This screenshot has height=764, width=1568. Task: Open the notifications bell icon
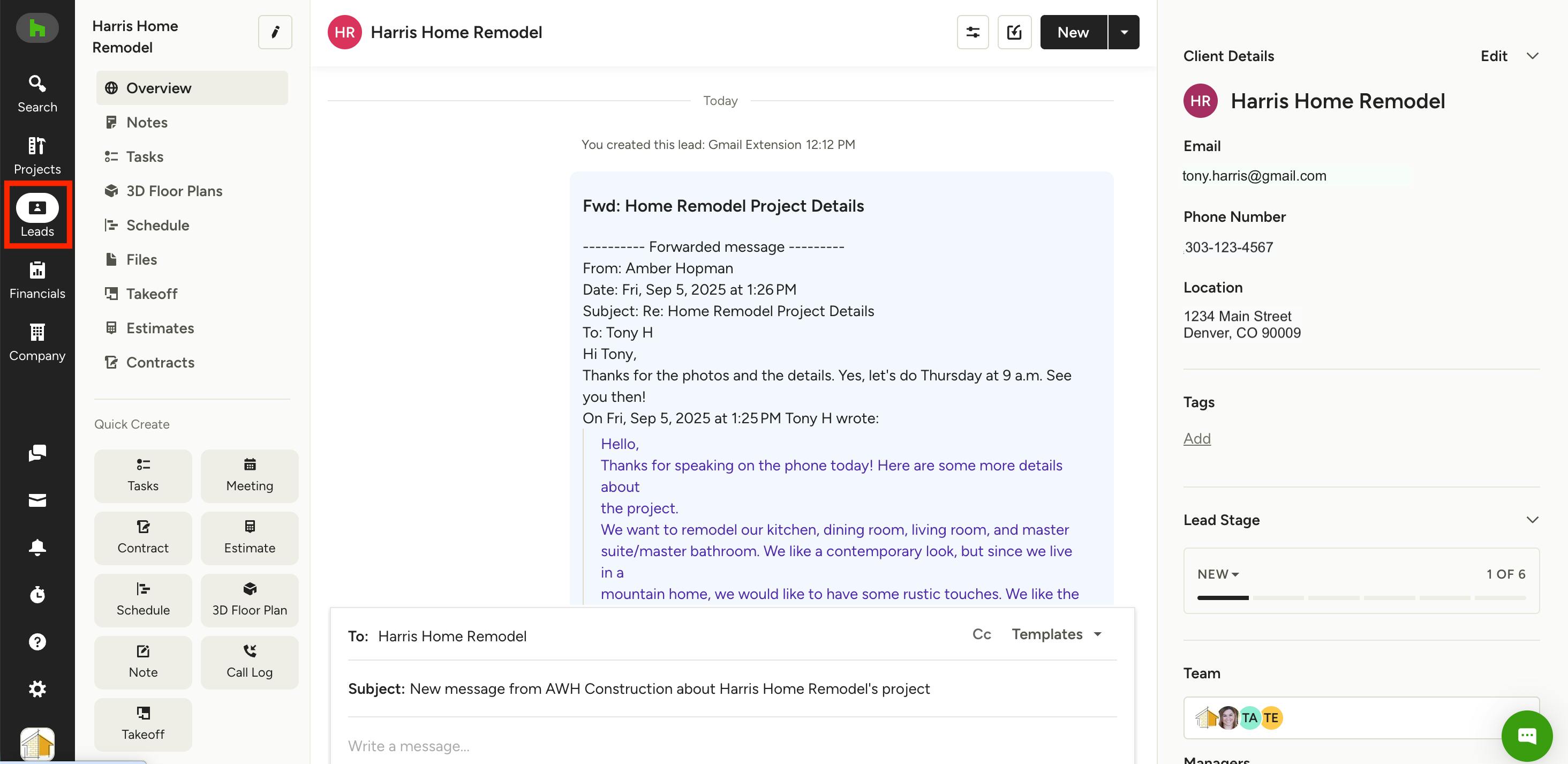[x=37, y=547]
